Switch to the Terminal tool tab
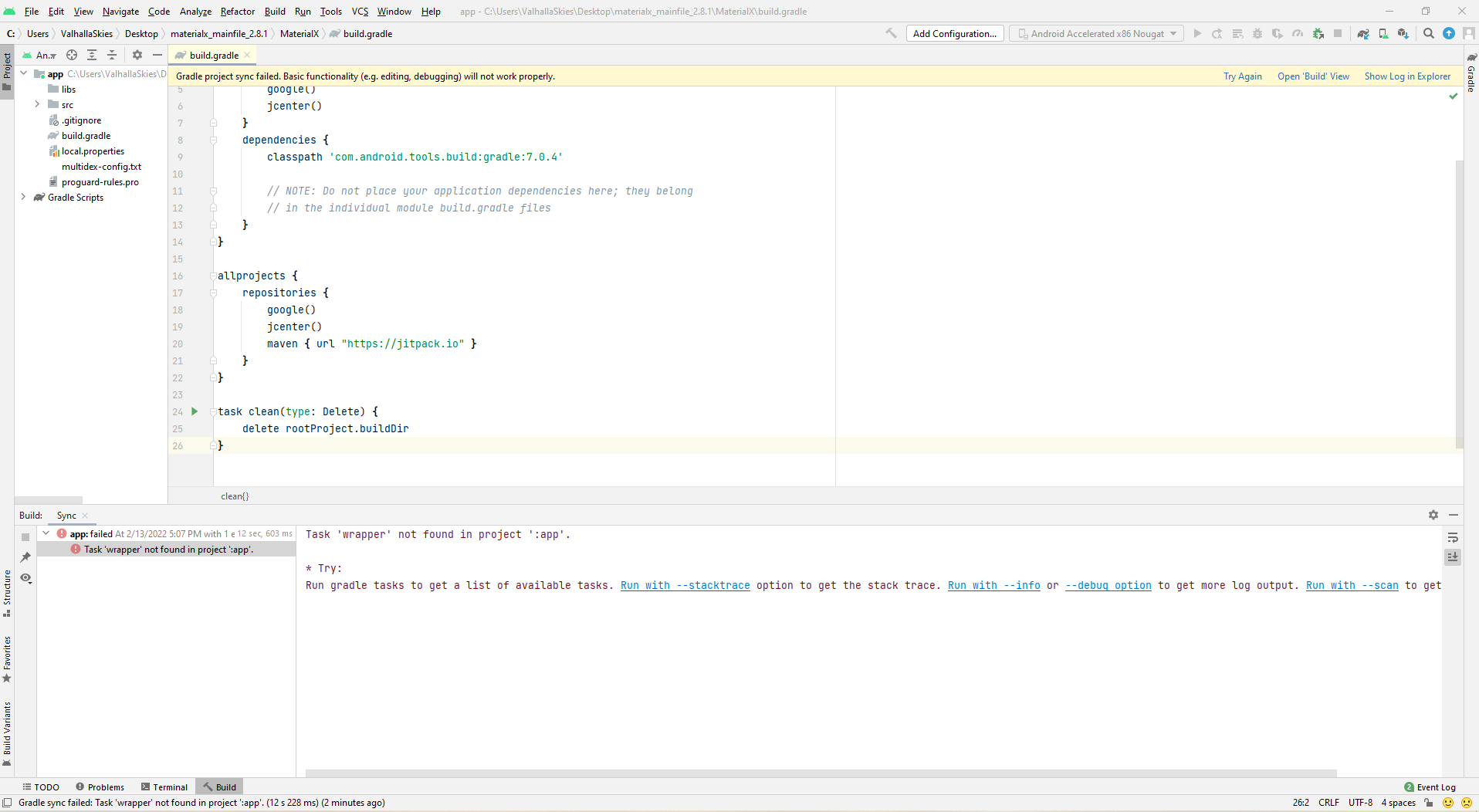Viewport: 1479px width, 812px height. click(164, 787)
